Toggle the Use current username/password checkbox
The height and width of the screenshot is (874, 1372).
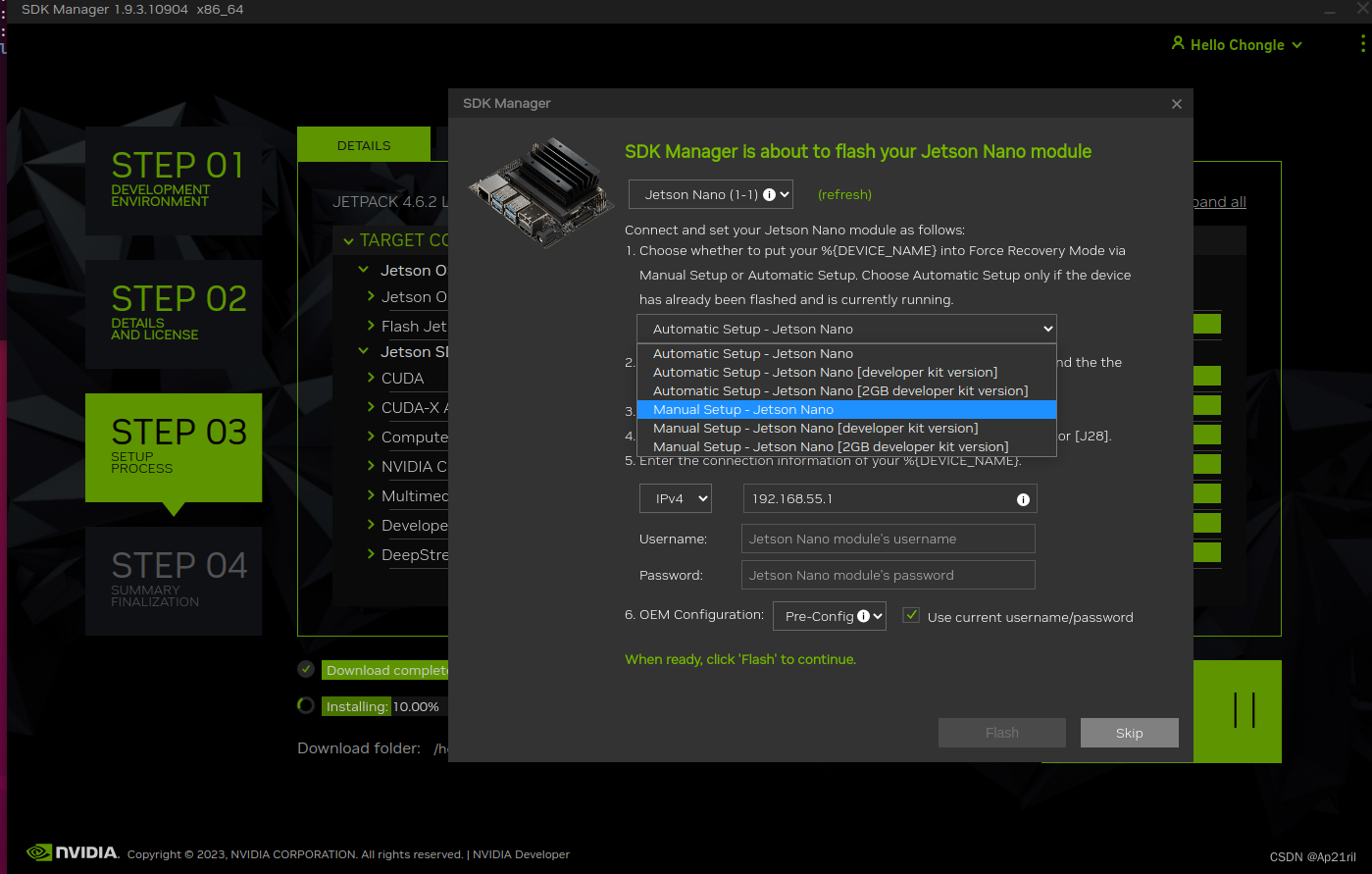pyautogui.click(x=911, y=615)
